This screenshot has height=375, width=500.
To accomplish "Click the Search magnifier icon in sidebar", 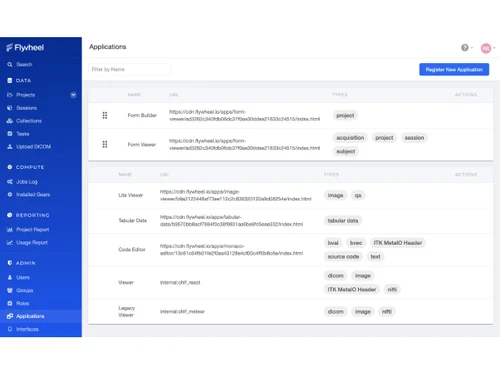I will 10,64.
